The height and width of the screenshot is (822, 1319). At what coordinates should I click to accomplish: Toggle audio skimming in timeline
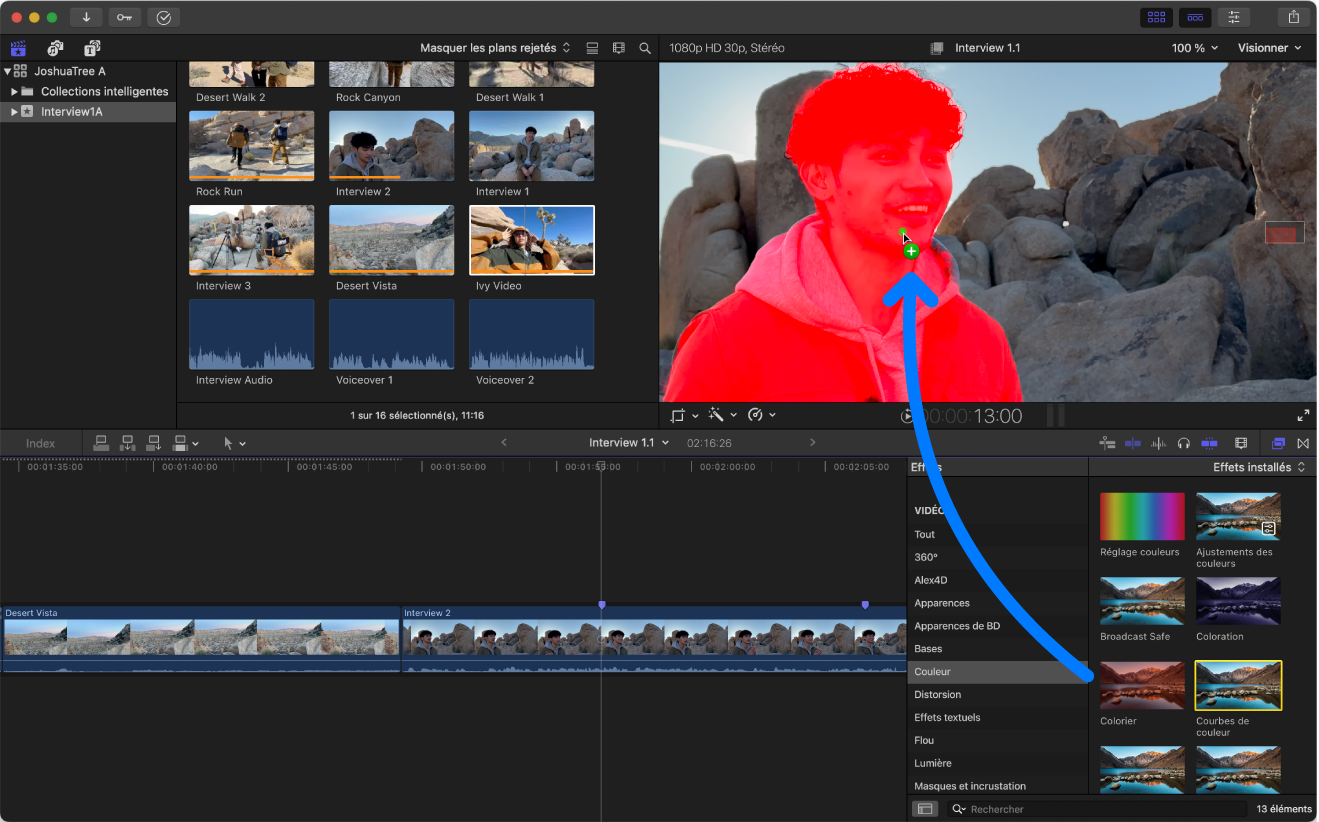pyautogui.click(x=1158, y=443)
